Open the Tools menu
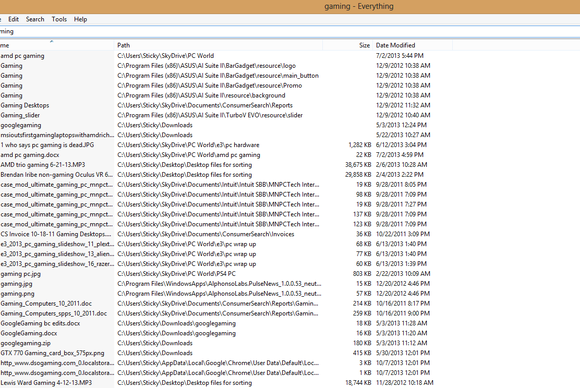580x388 pixels. [59, 19]
